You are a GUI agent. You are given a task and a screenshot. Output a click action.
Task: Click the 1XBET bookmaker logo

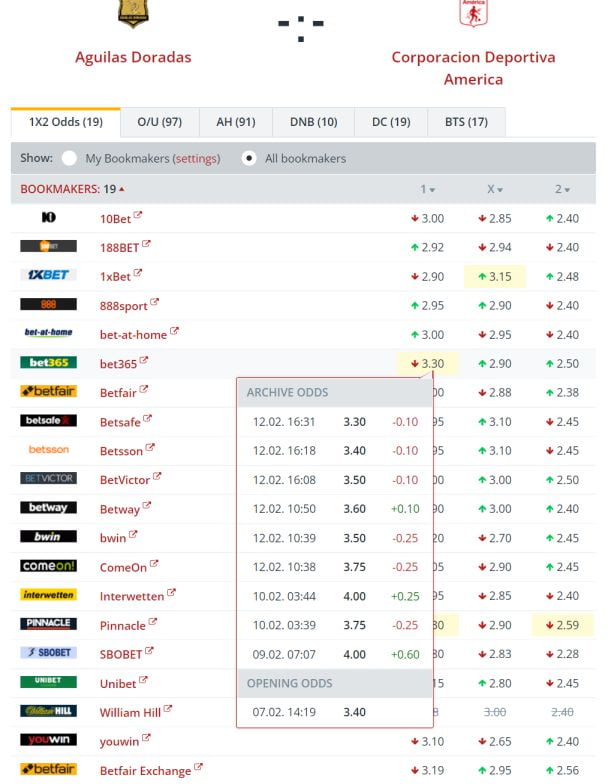click(48, 275)
